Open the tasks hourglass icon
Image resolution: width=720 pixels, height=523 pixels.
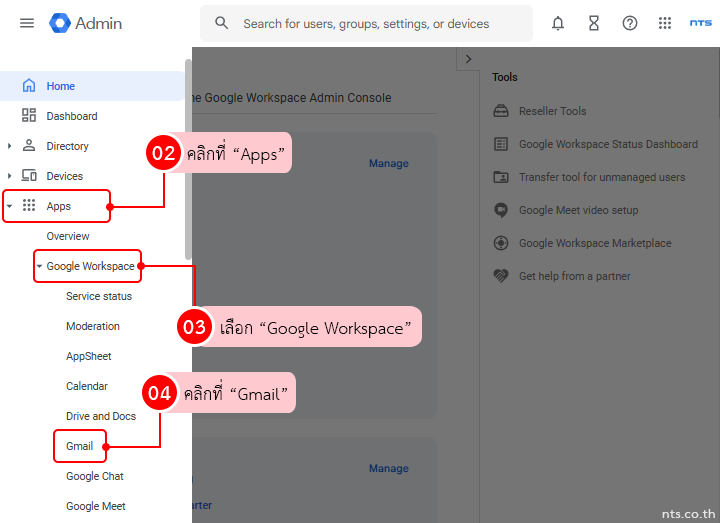594,23
